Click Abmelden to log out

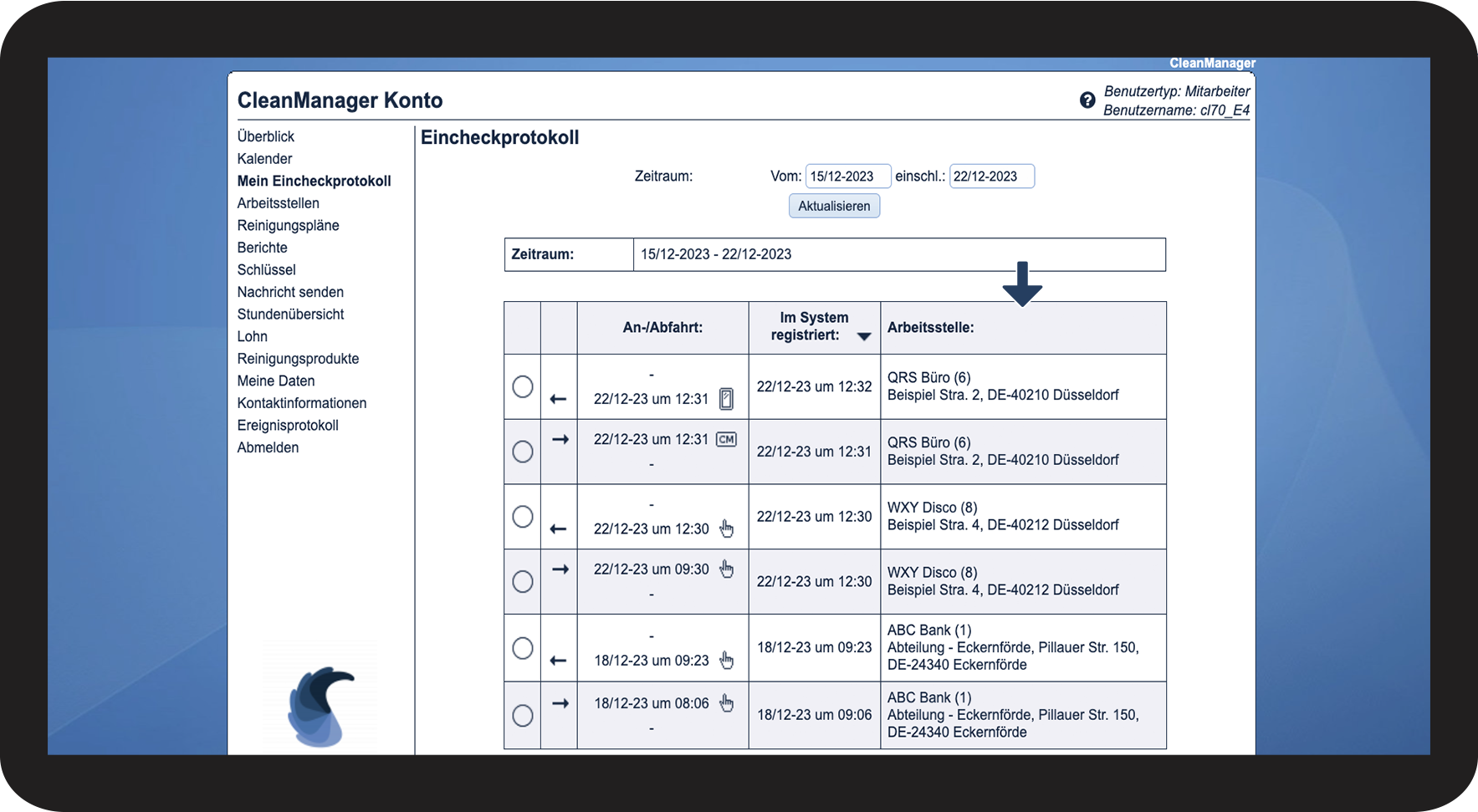(268, 447)
